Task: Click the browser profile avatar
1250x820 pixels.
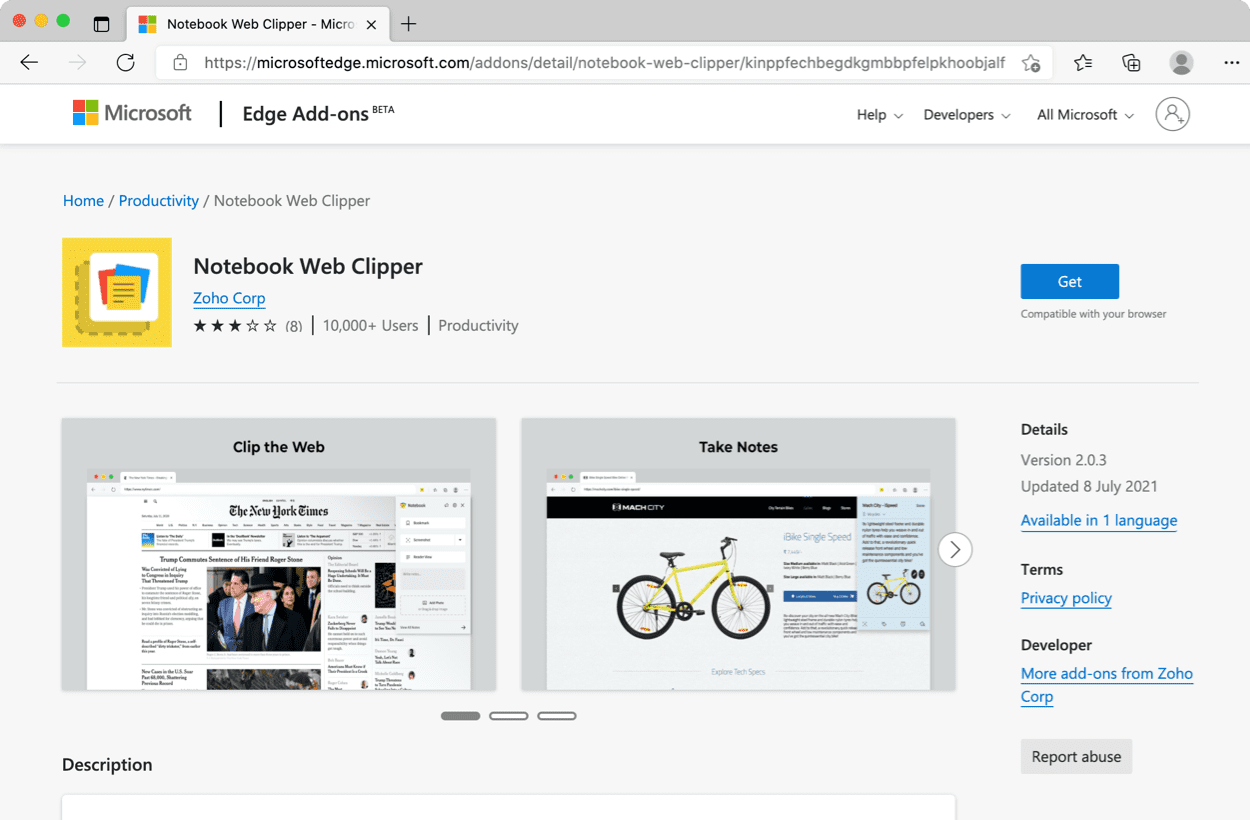Action: 1181,62
